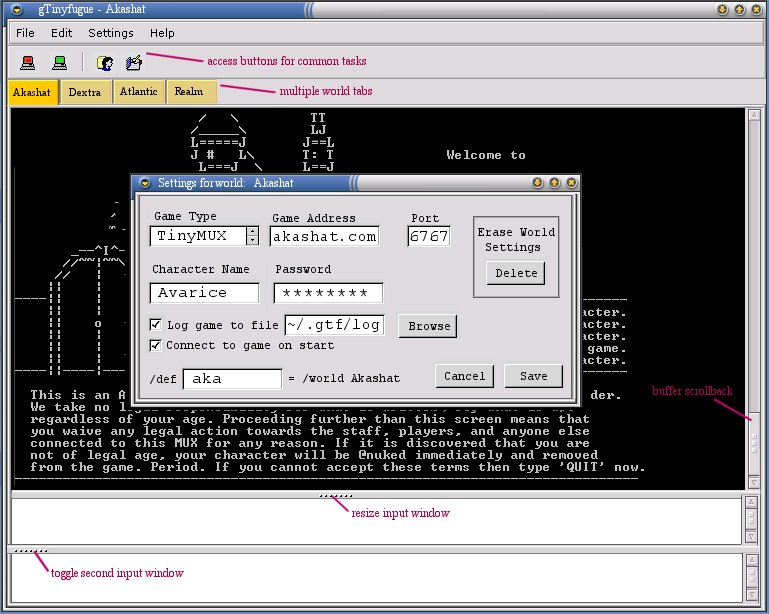The width and height of the screenshot is (769, 614).
Task: Click the red computer disconnect icon
Action: click(28, 62)
